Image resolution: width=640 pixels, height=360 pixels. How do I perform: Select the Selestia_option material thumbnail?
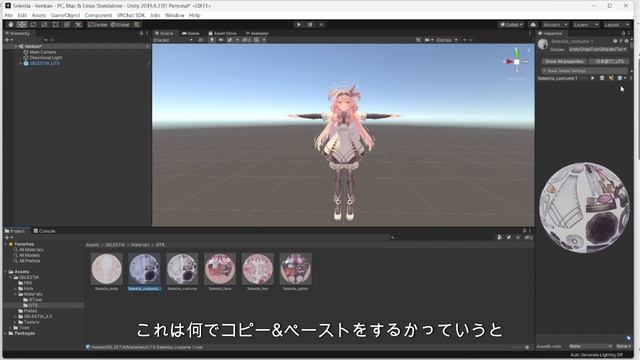296,269
